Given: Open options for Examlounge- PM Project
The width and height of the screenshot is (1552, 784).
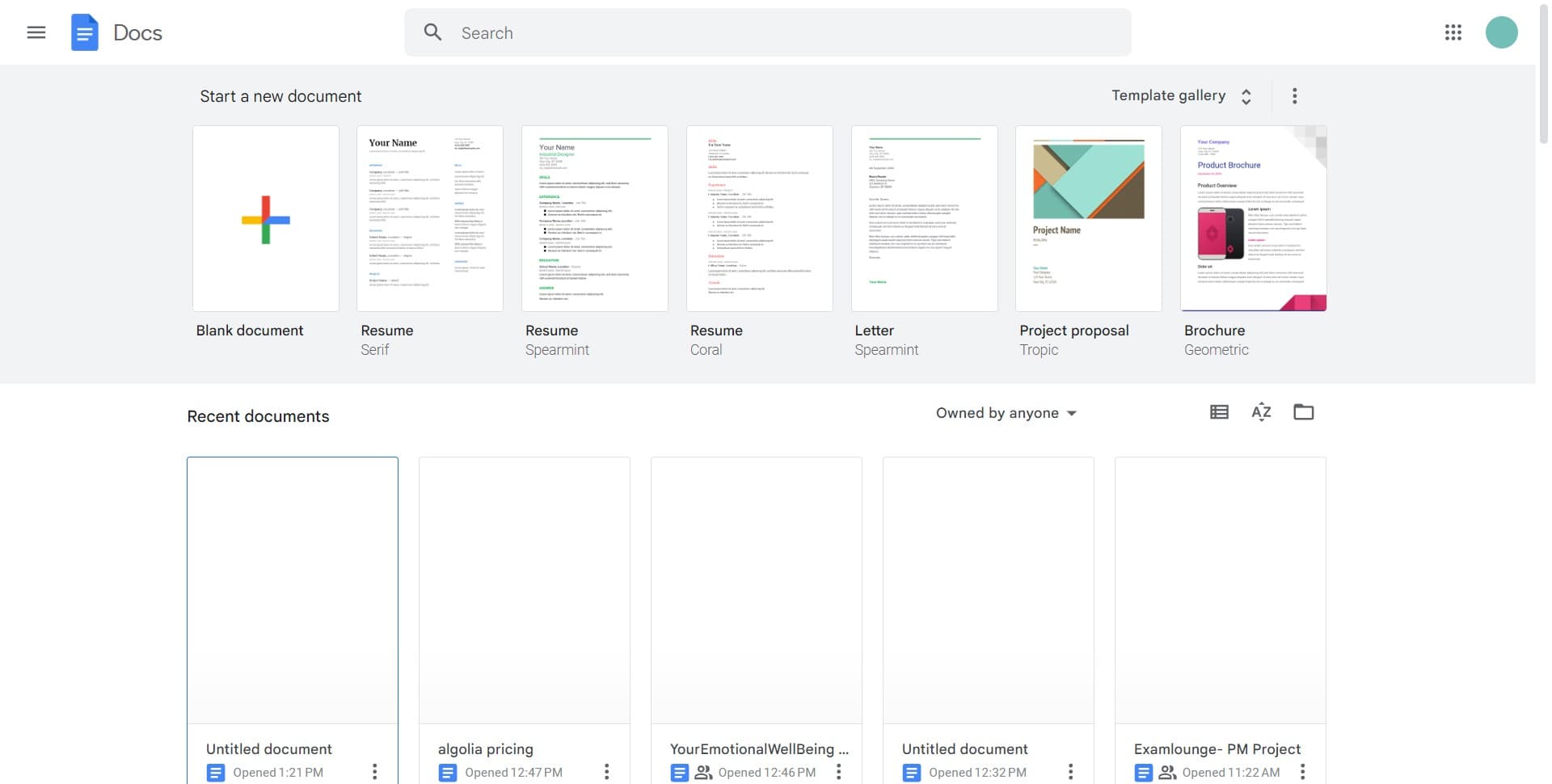Looking at the screenshot, I should pyautogui.click(x=1301, y=772).
